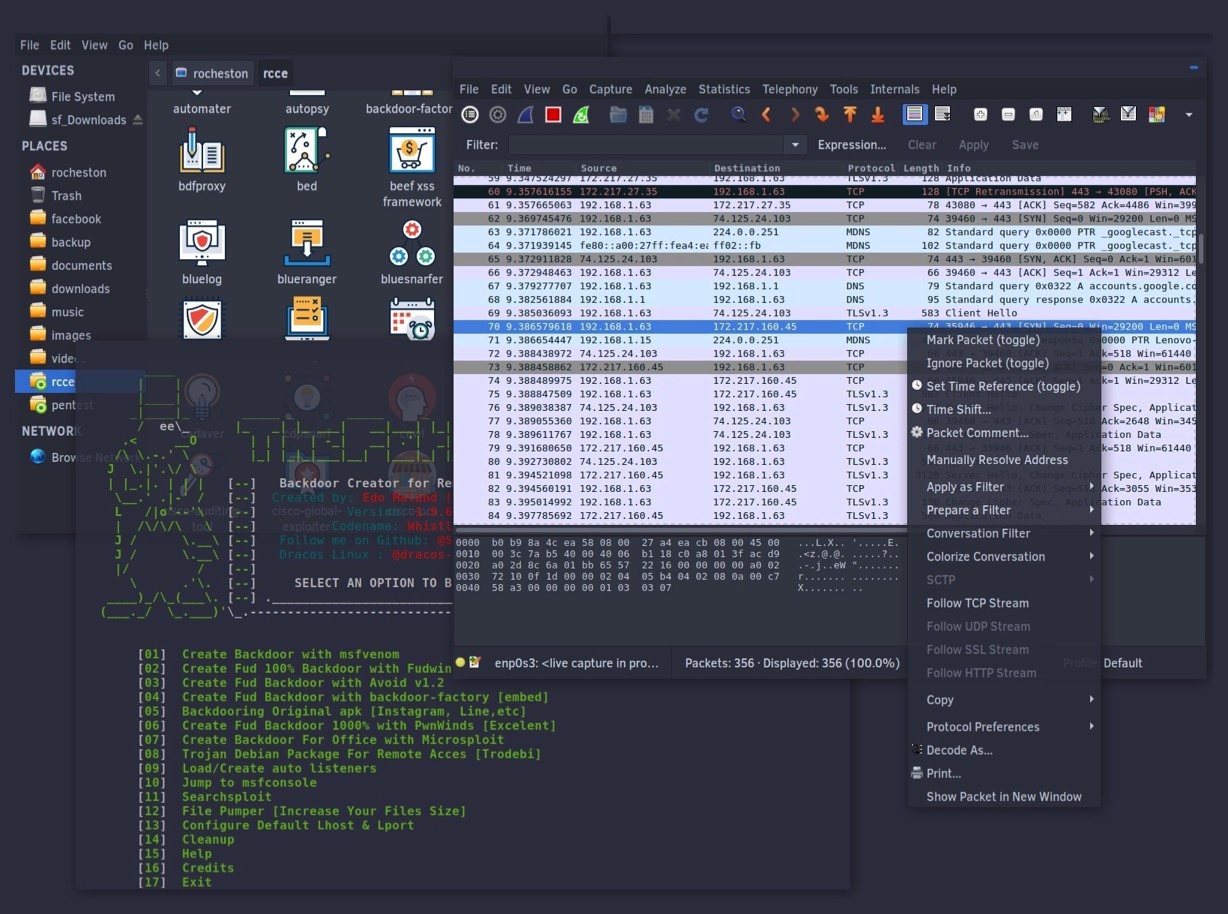
Task: Expand the Protocol Preferences submenu
Action: (x=1004, y=727)
